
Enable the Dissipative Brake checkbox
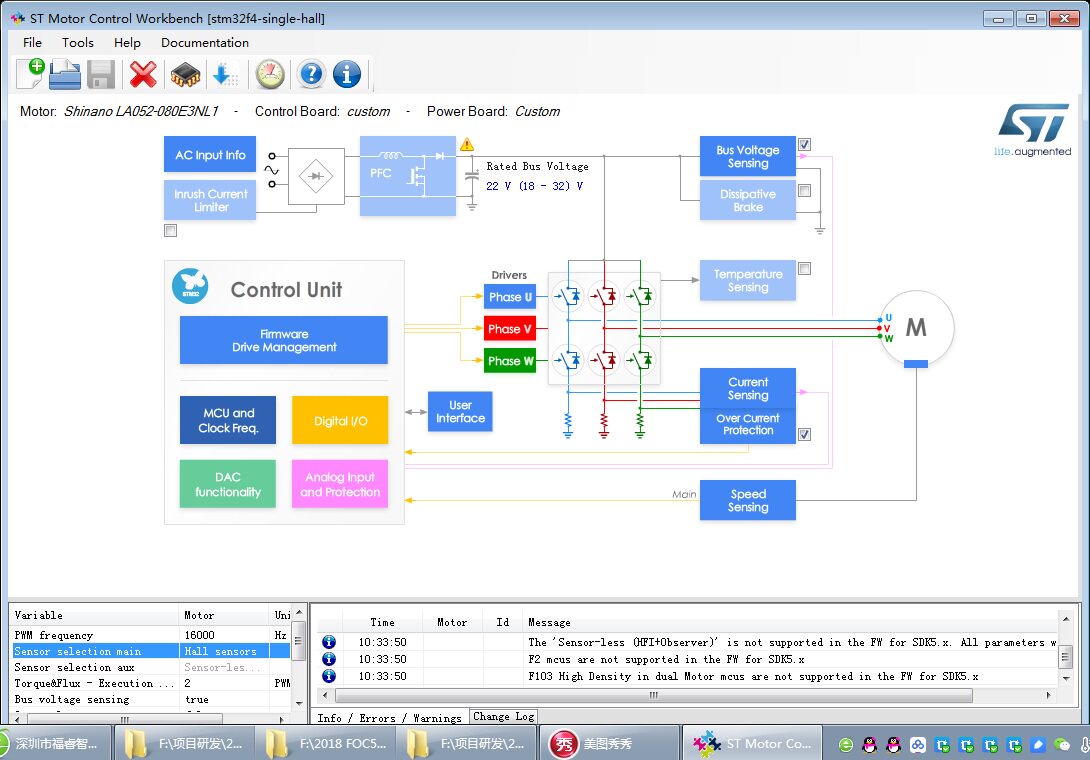tap(804, 191)
